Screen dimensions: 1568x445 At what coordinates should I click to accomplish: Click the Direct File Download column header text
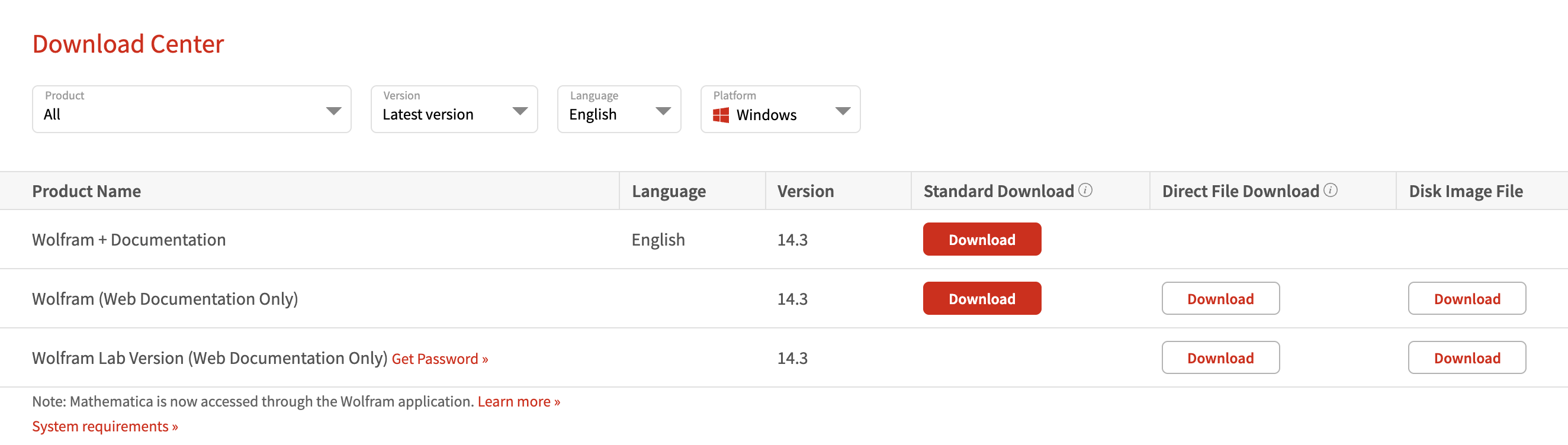pos(1241,192)
